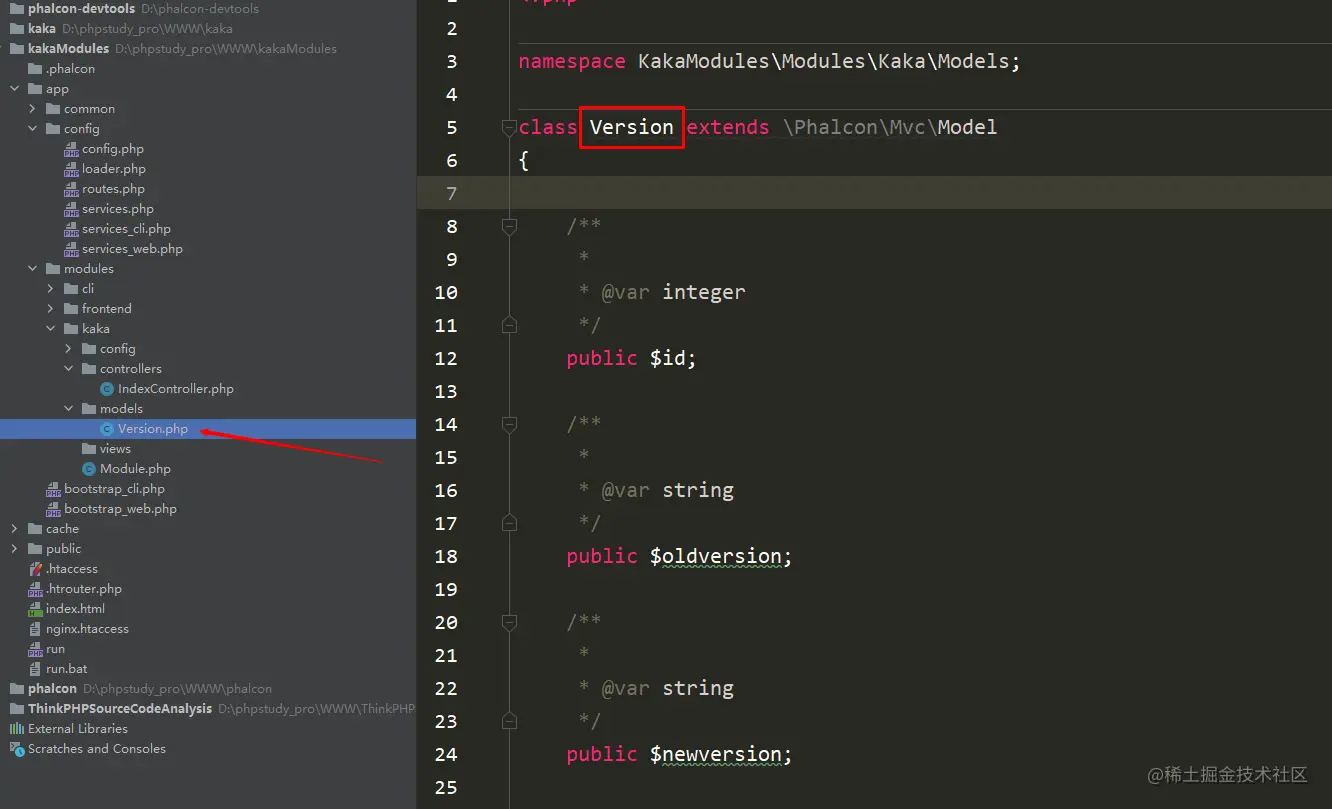Click fold end marker at line 17
The image size is (1332, 809).
point(509,523)
